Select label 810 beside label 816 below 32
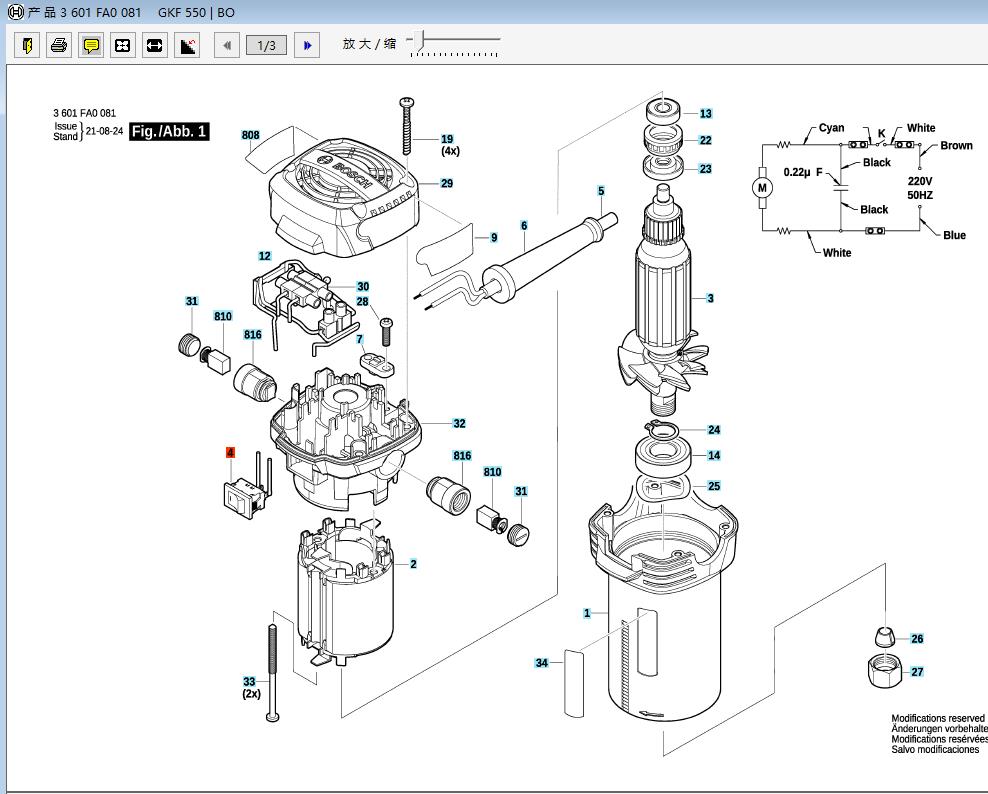The height and width of the screenshot is (794, 988). [x=492, y=472]
